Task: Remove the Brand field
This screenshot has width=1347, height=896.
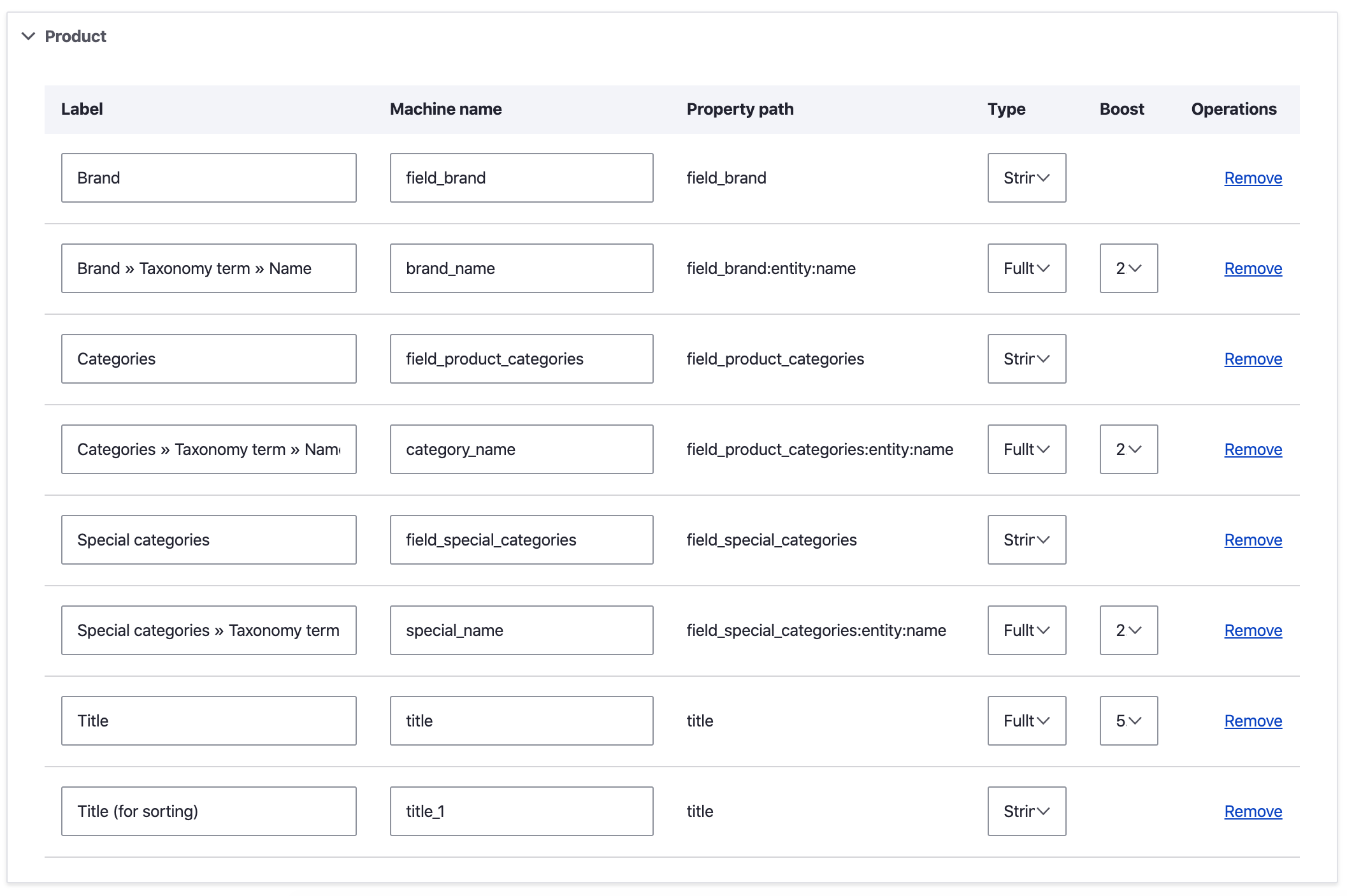Action: 1253,178
